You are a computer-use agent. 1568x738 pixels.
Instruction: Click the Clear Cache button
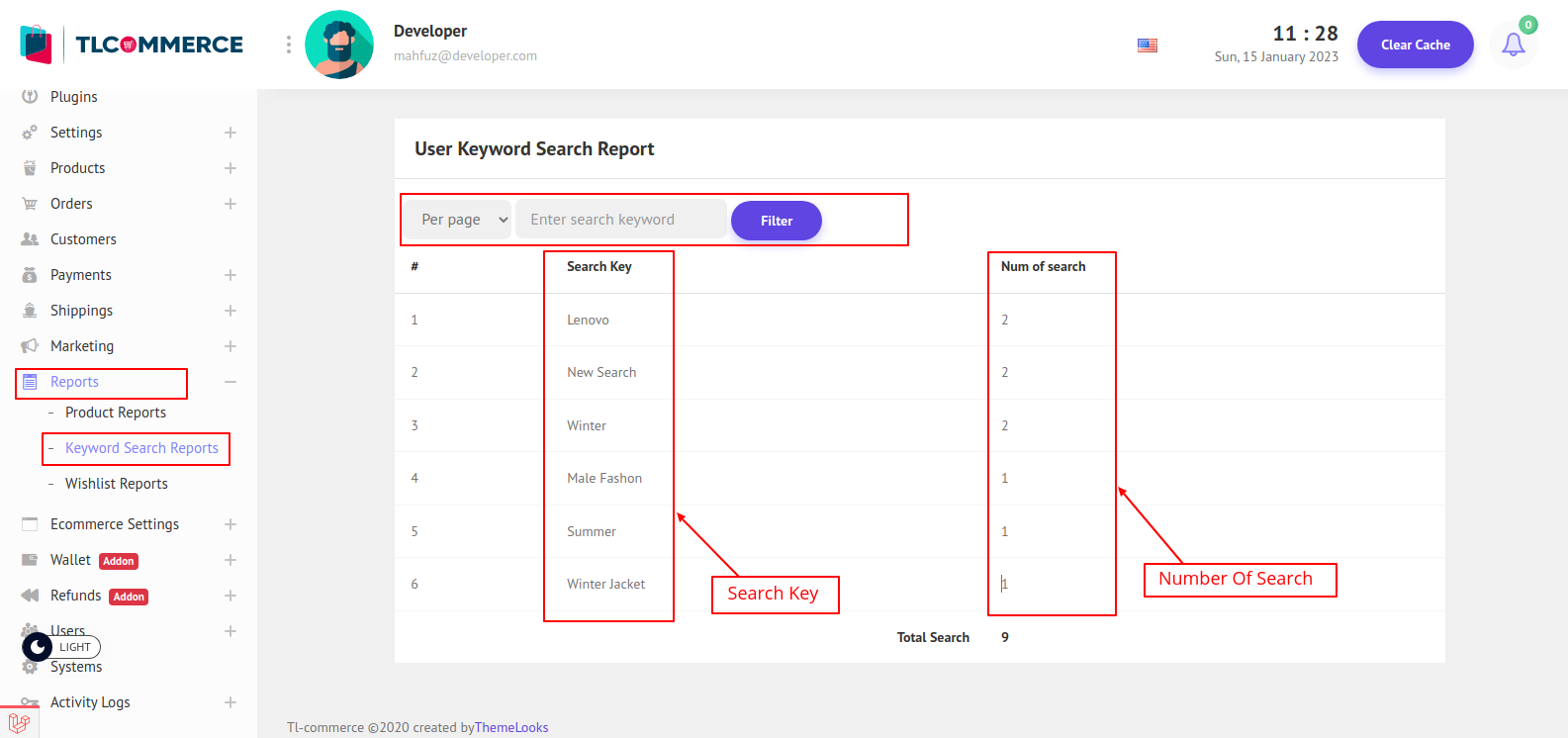(1415, 45)
